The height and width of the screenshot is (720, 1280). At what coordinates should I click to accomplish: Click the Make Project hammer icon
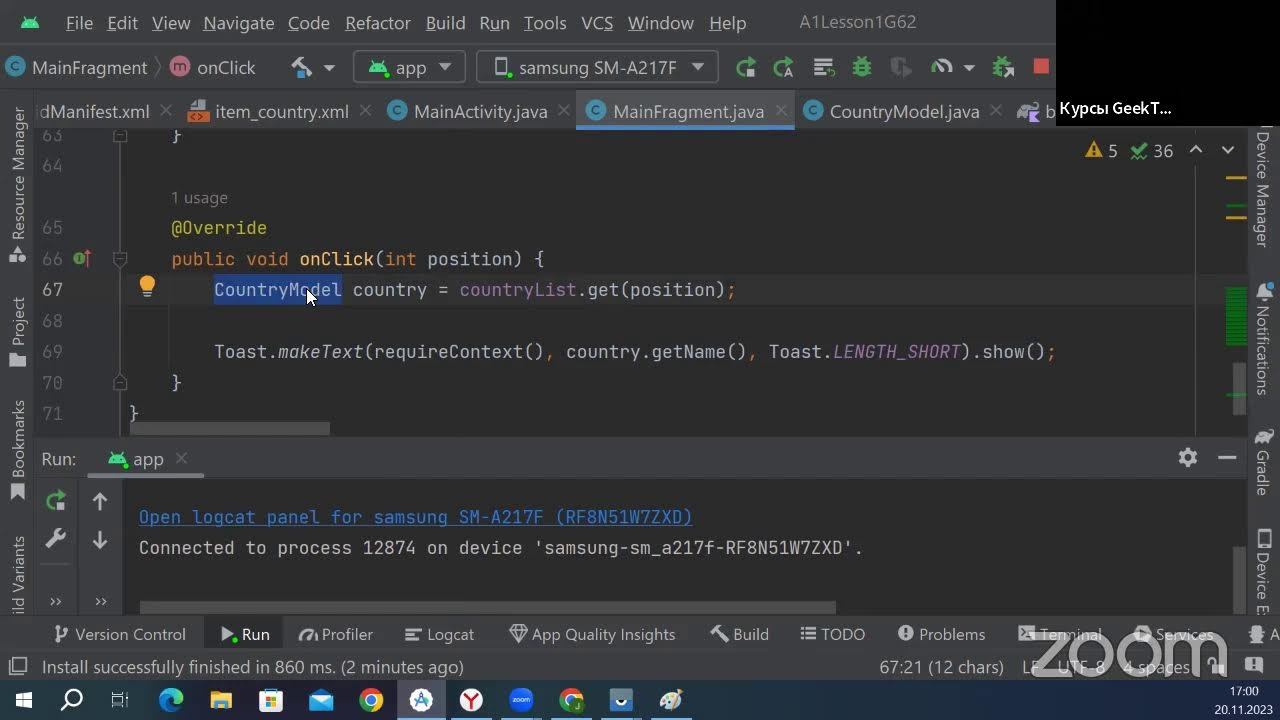pos(301,68)
